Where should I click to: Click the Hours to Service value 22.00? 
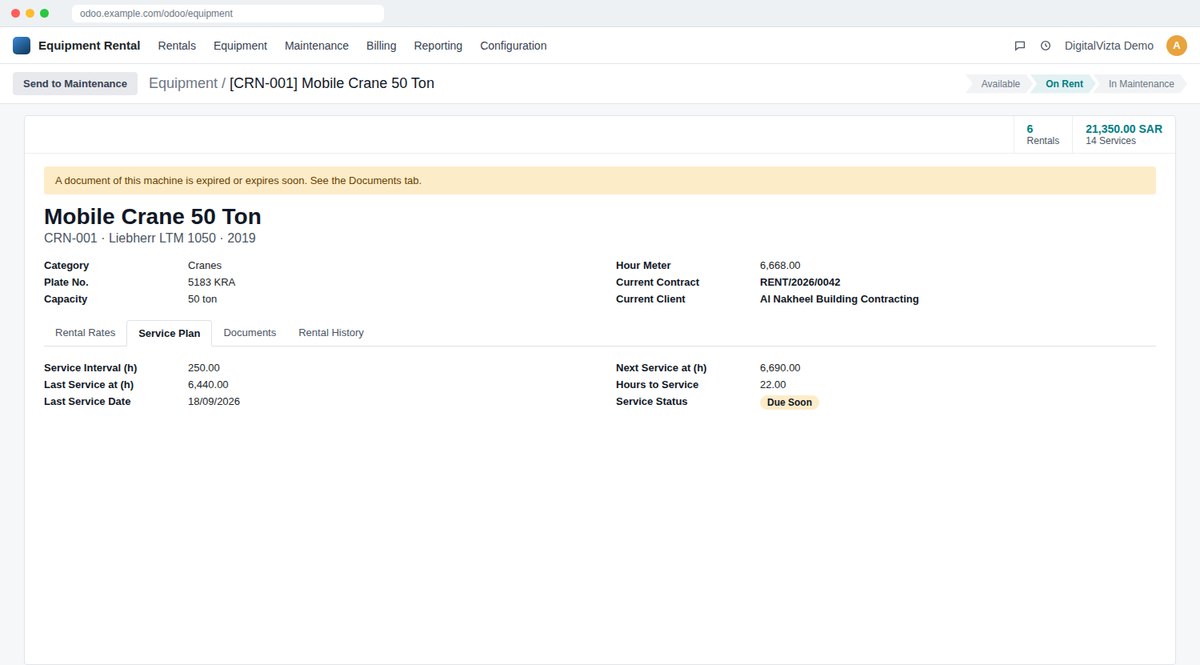(x=773, y=385)
